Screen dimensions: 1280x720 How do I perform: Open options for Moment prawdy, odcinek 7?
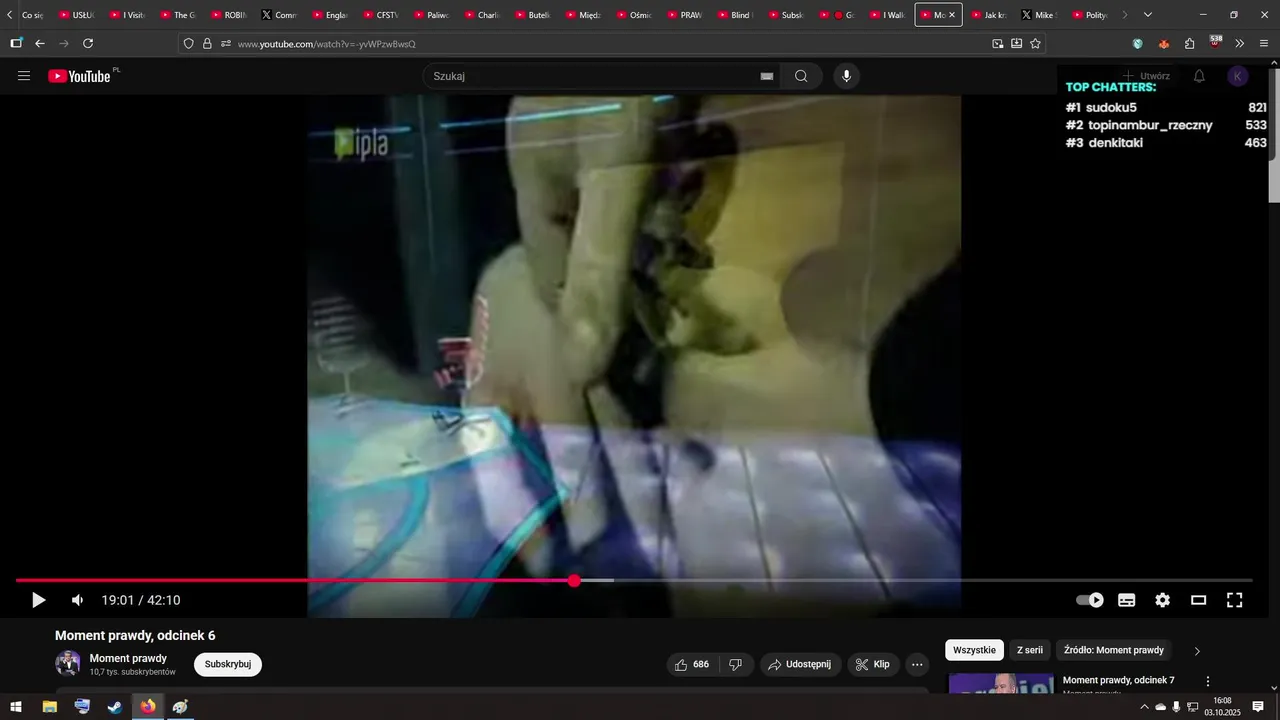(x=1207, y=681)
